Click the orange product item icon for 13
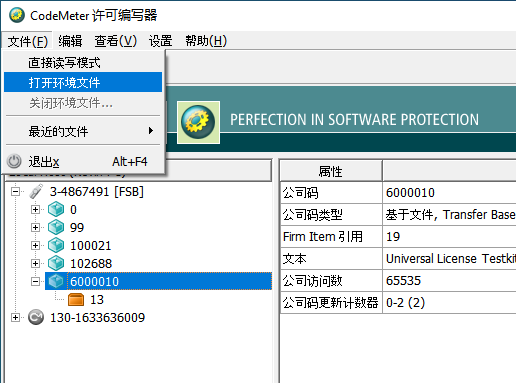 [76, 300]
